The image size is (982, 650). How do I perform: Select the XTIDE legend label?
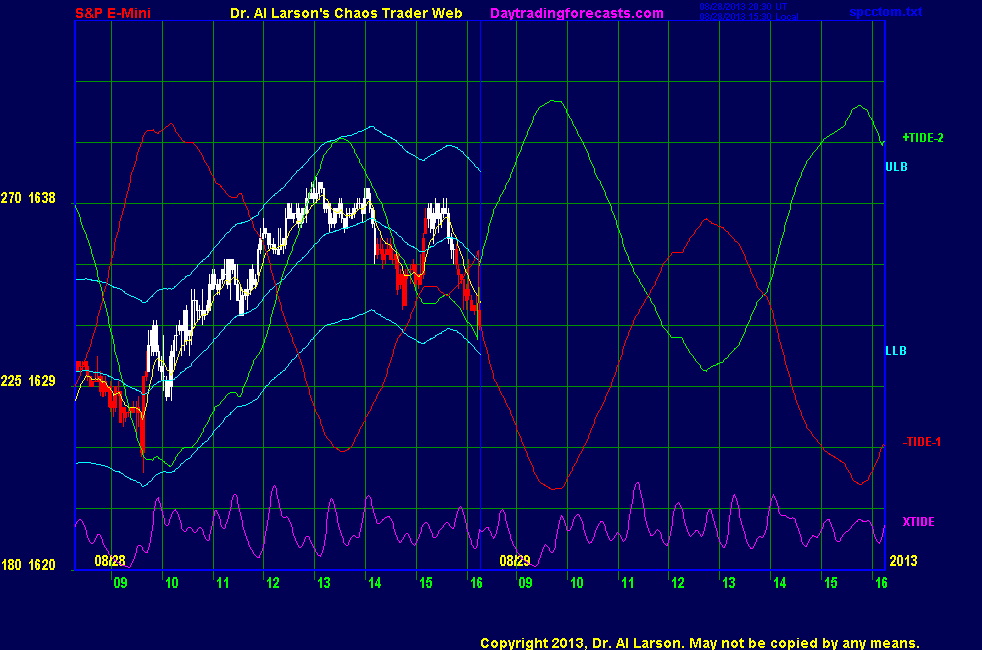918,522
